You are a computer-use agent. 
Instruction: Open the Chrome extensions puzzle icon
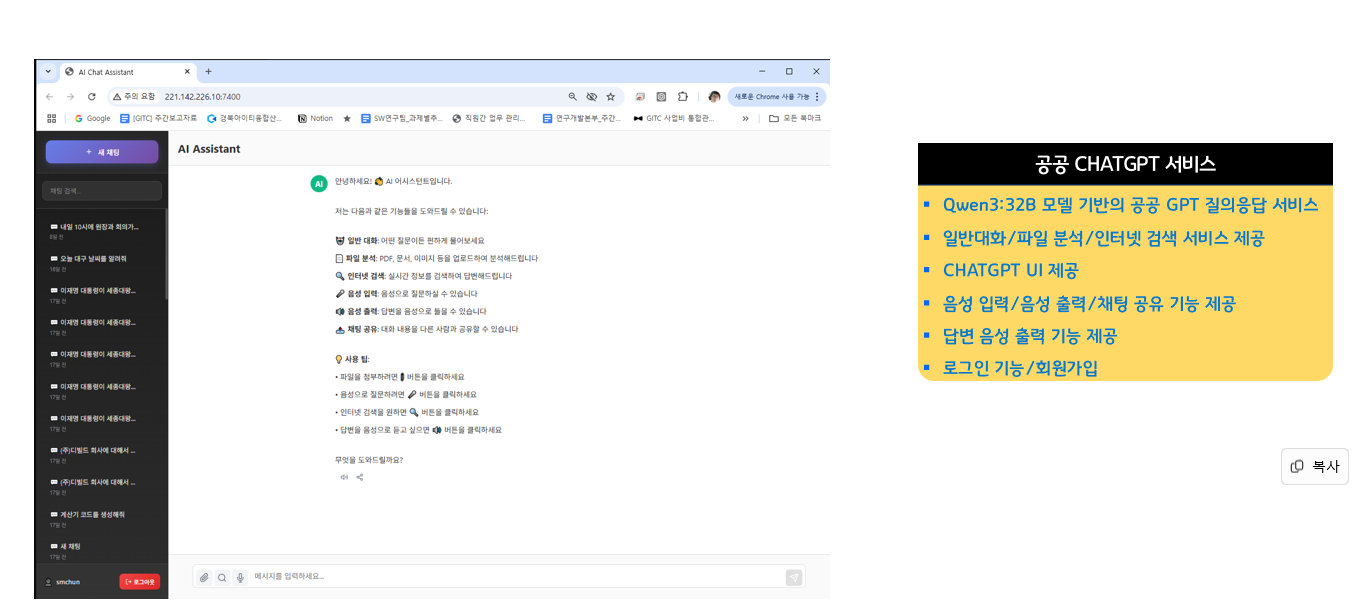pos(683,97)
